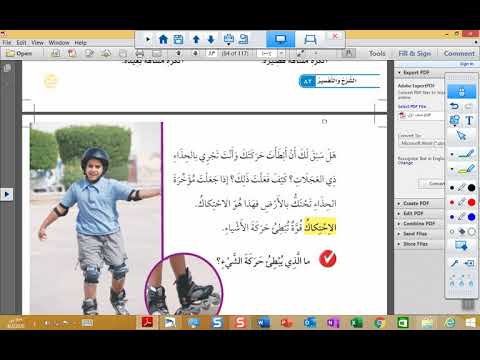Click the Change recognition language link

pyautogui.click(x=405, y=163)
